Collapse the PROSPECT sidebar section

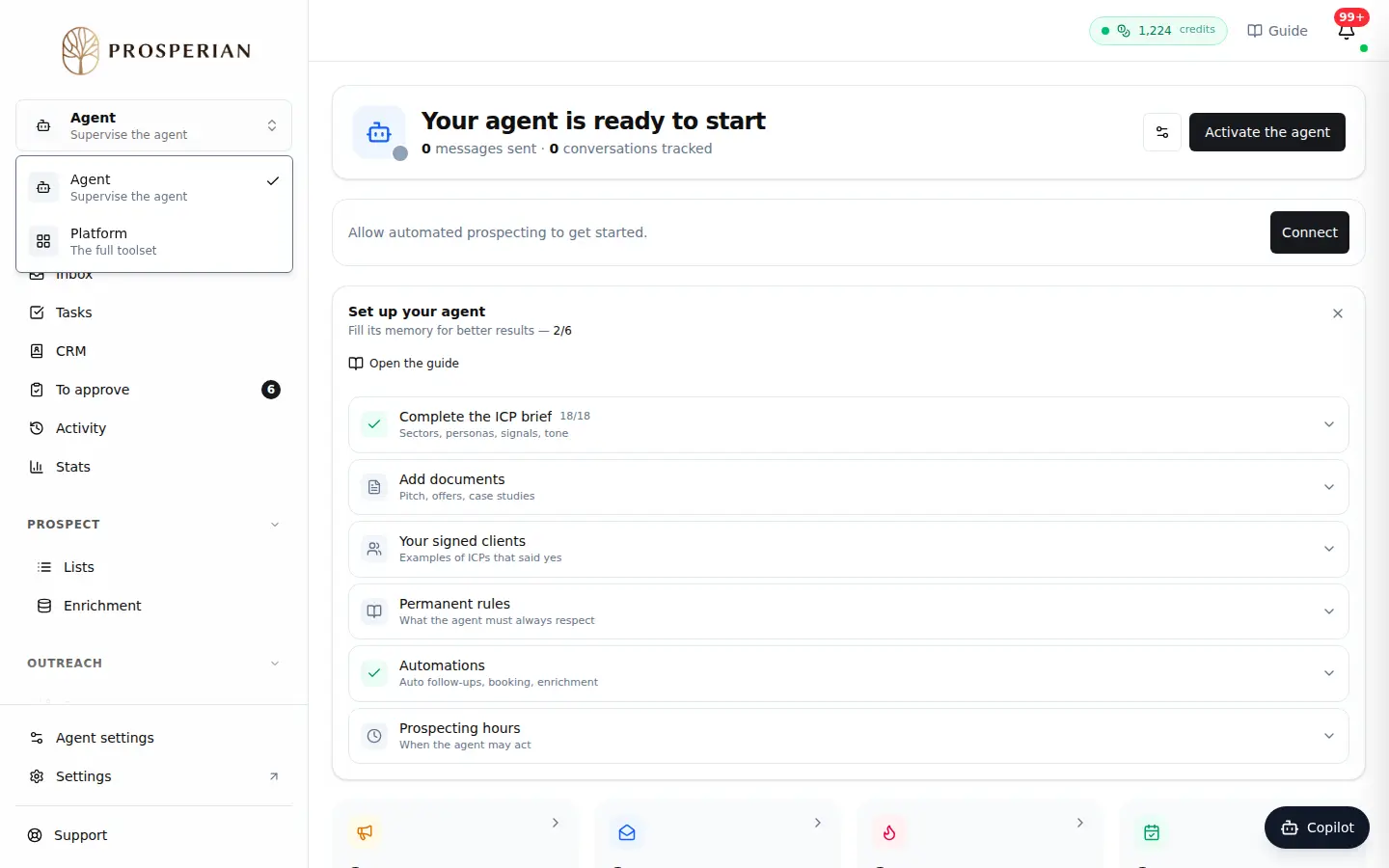tap(154, 525)
